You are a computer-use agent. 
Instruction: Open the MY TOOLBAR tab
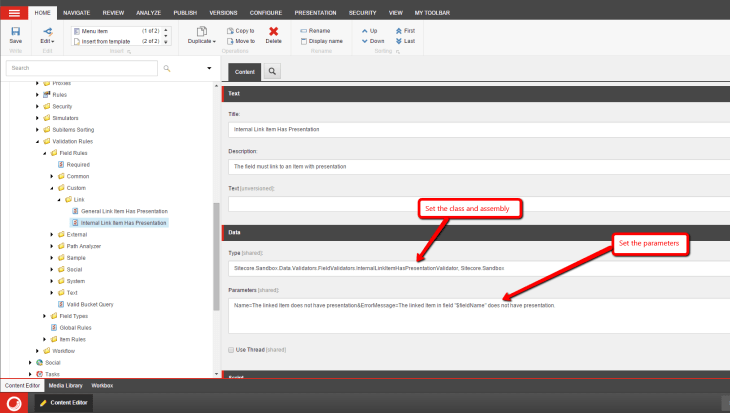(x=432, y=13)
